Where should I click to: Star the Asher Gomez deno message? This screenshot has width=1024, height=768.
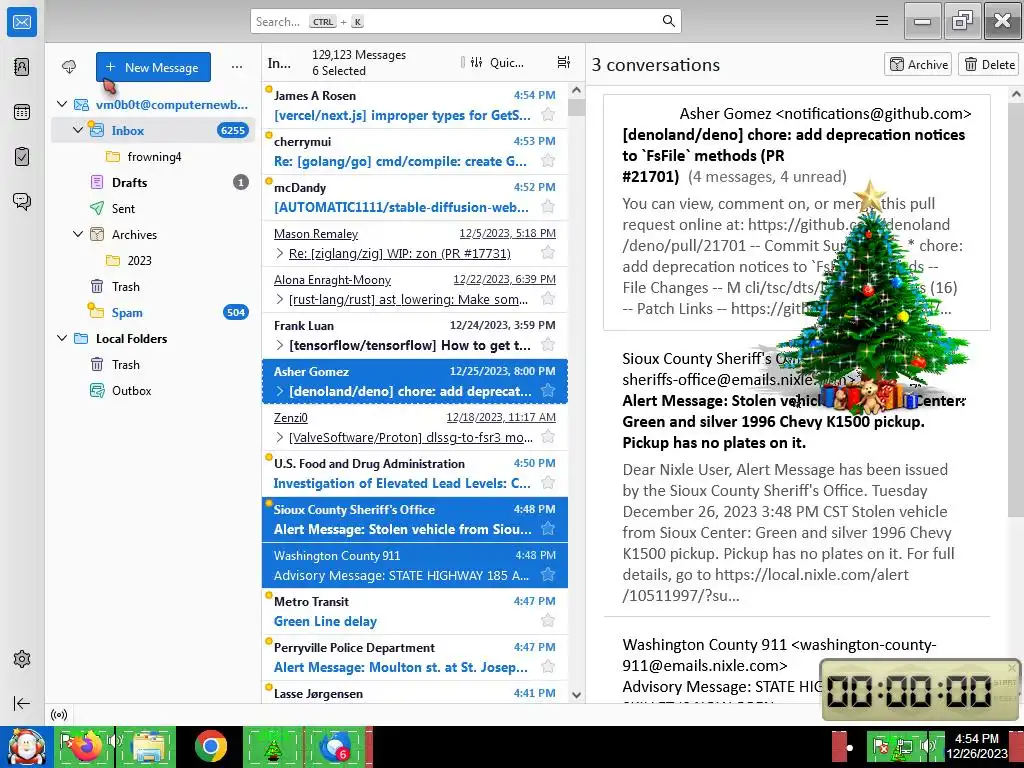(548, 391)
